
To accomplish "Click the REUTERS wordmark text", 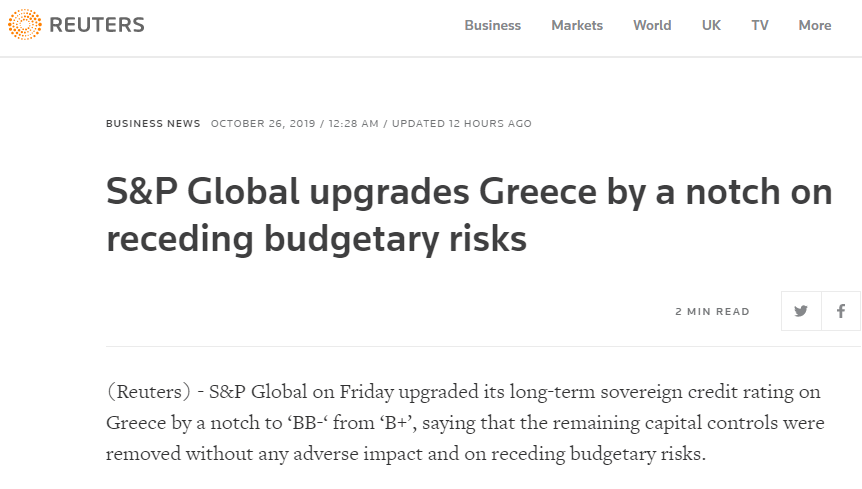I will pos(97,25).
